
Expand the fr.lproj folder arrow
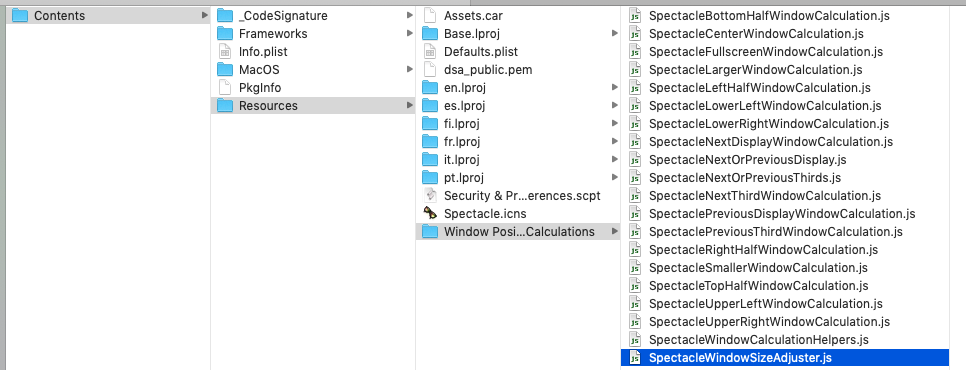(x=614, y=142)
